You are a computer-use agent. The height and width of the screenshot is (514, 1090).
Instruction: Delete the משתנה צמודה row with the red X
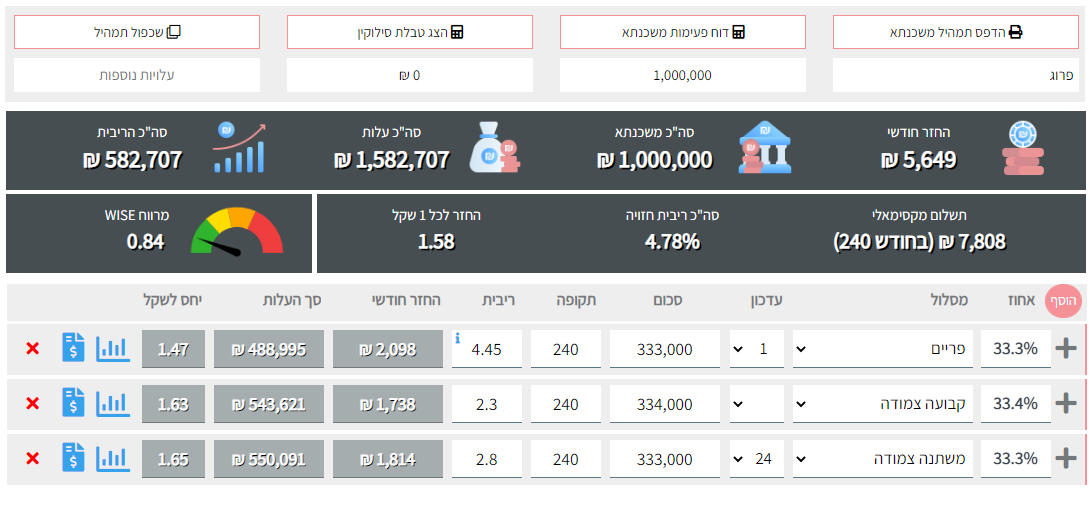(x=32, y=459)
